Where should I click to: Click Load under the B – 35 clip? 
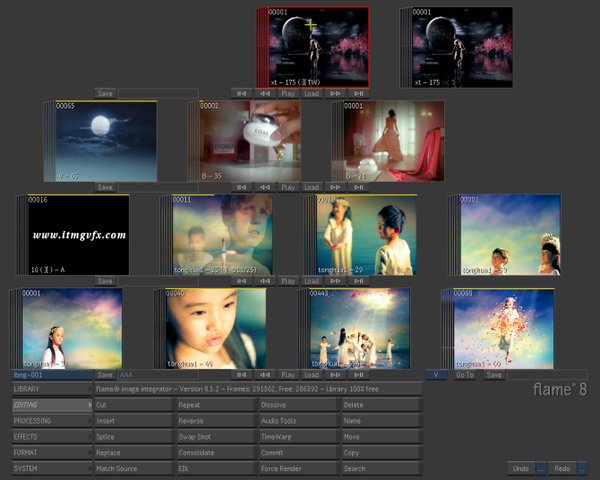tap(311, 187)
